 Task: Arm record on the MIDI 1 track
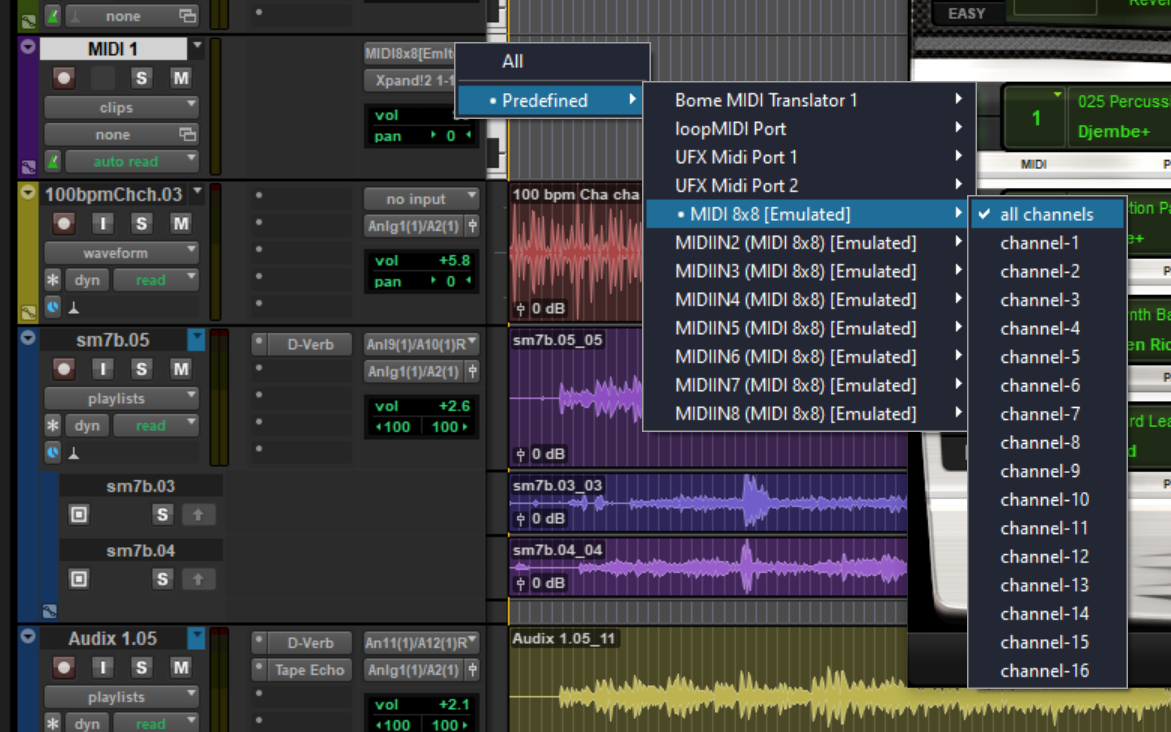click(x=64, y=78)
